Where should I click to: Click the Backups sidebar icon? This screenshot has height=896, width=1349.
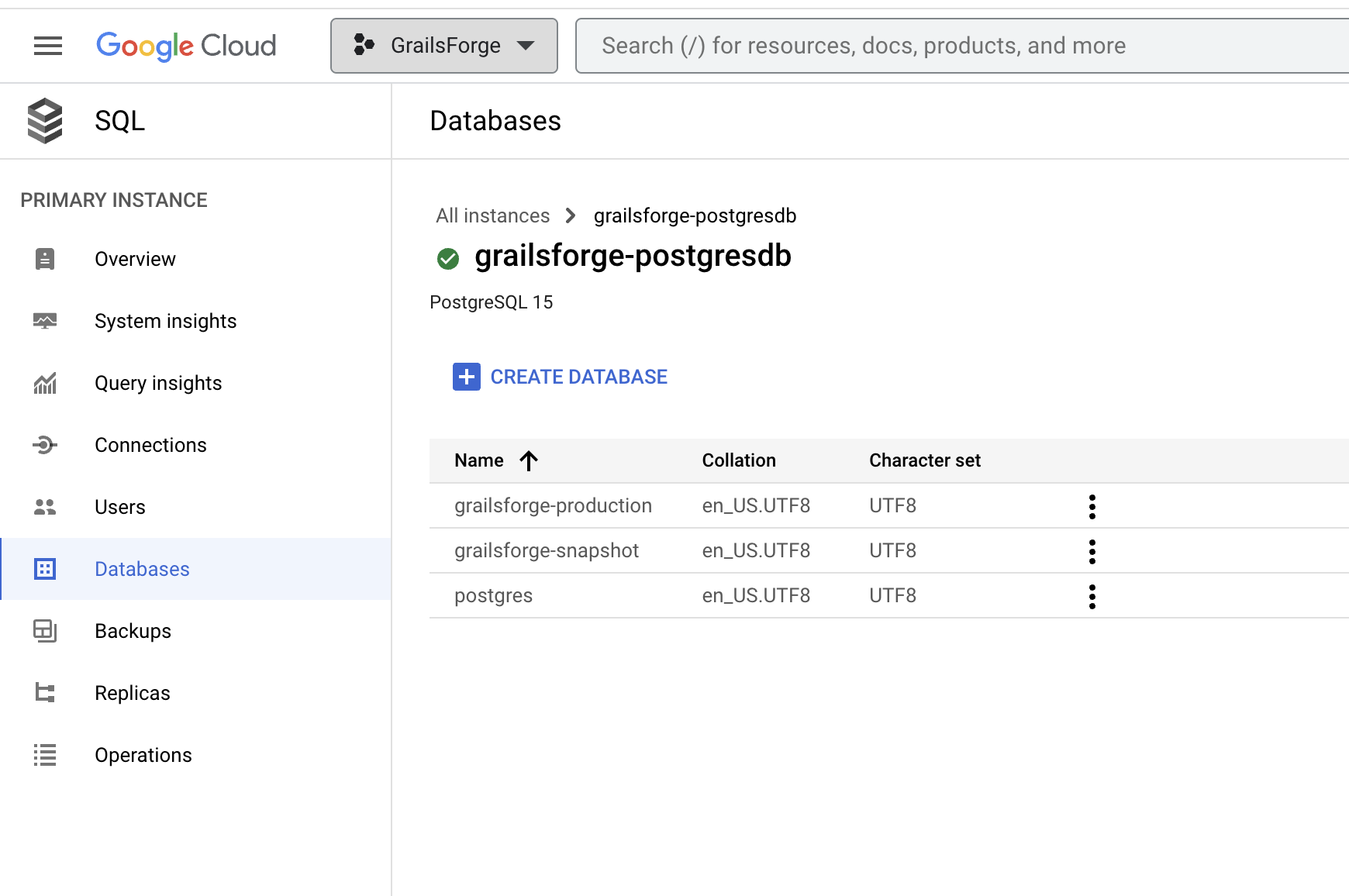tap(45, 631)
